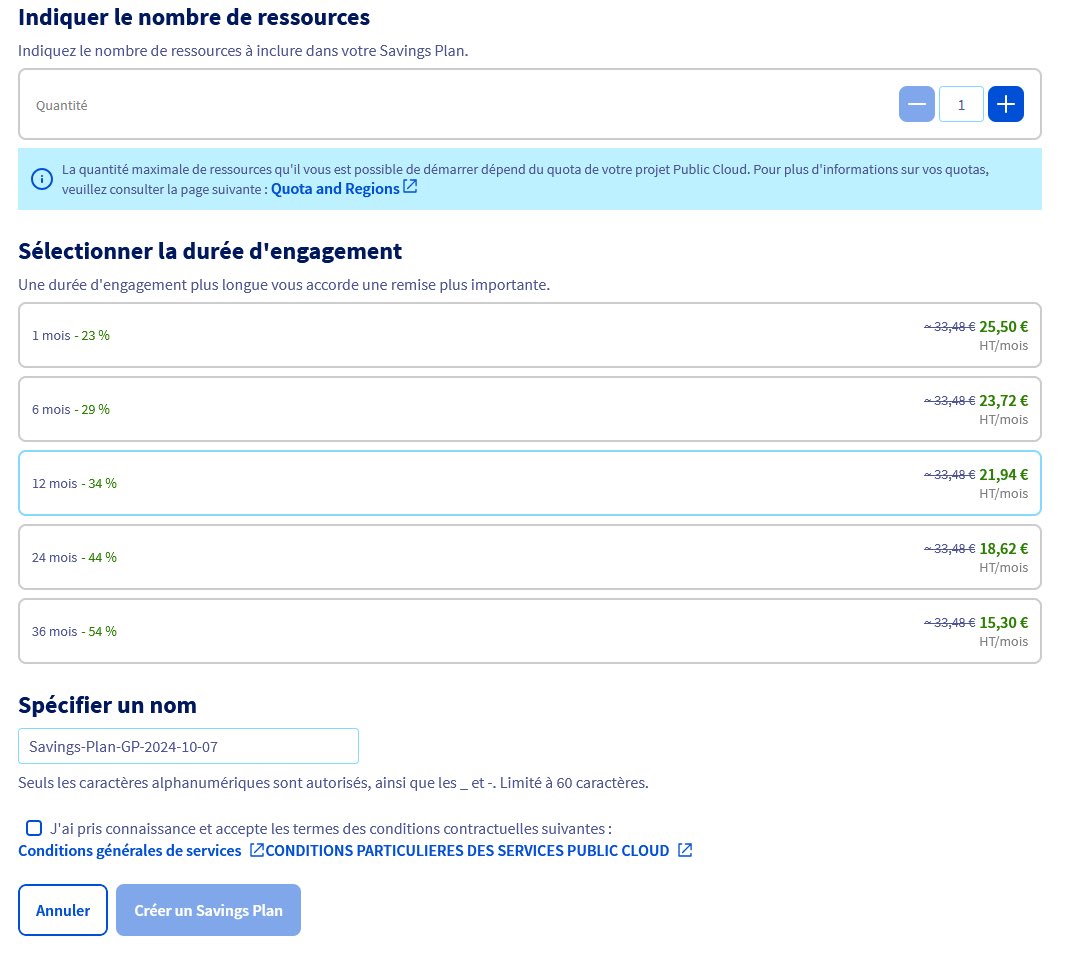Image resolution: width=1086 pixels, height=953 pixels.
Task: Click the info icon in blue banner
Action: [x=42, y=179]
